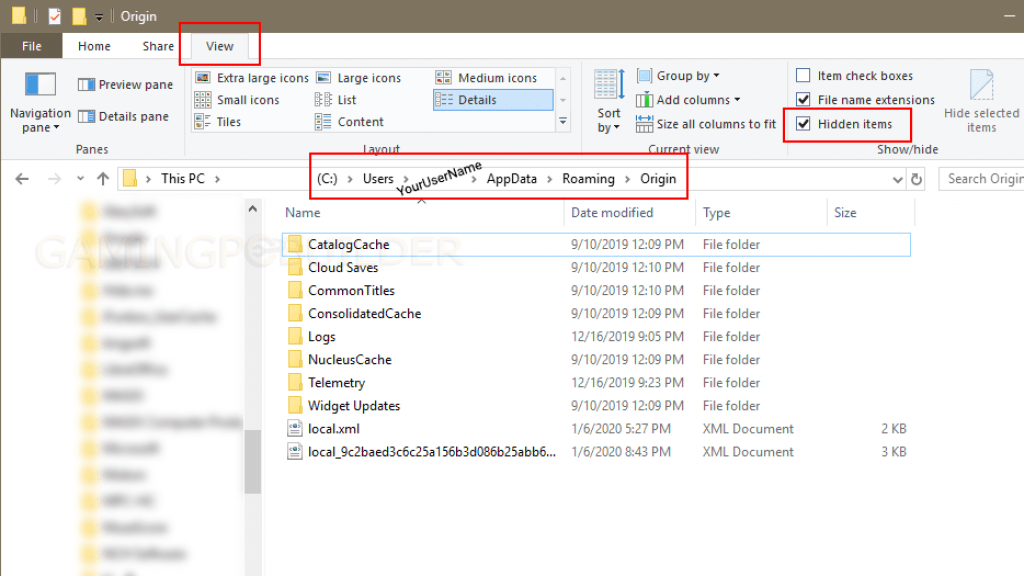
Task: Click Size all columns to fit
Action: click(704, 123)
